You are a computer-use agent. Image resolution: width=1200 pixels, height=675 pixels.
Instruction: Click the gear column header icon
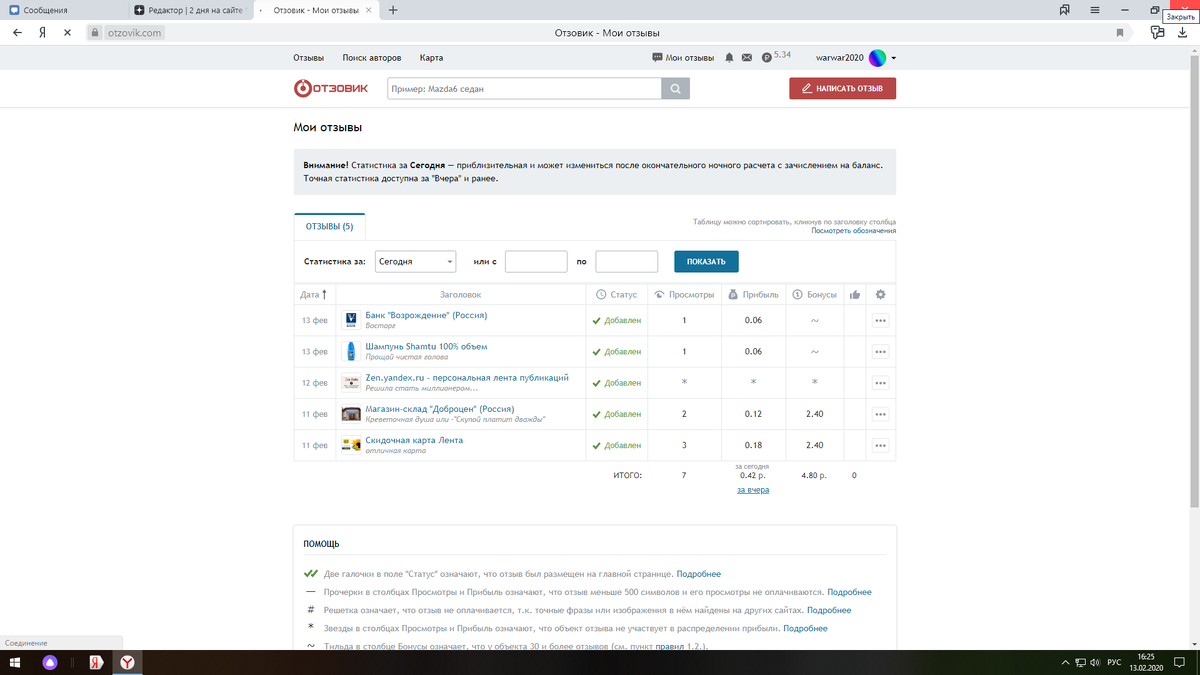pos(880,295)
